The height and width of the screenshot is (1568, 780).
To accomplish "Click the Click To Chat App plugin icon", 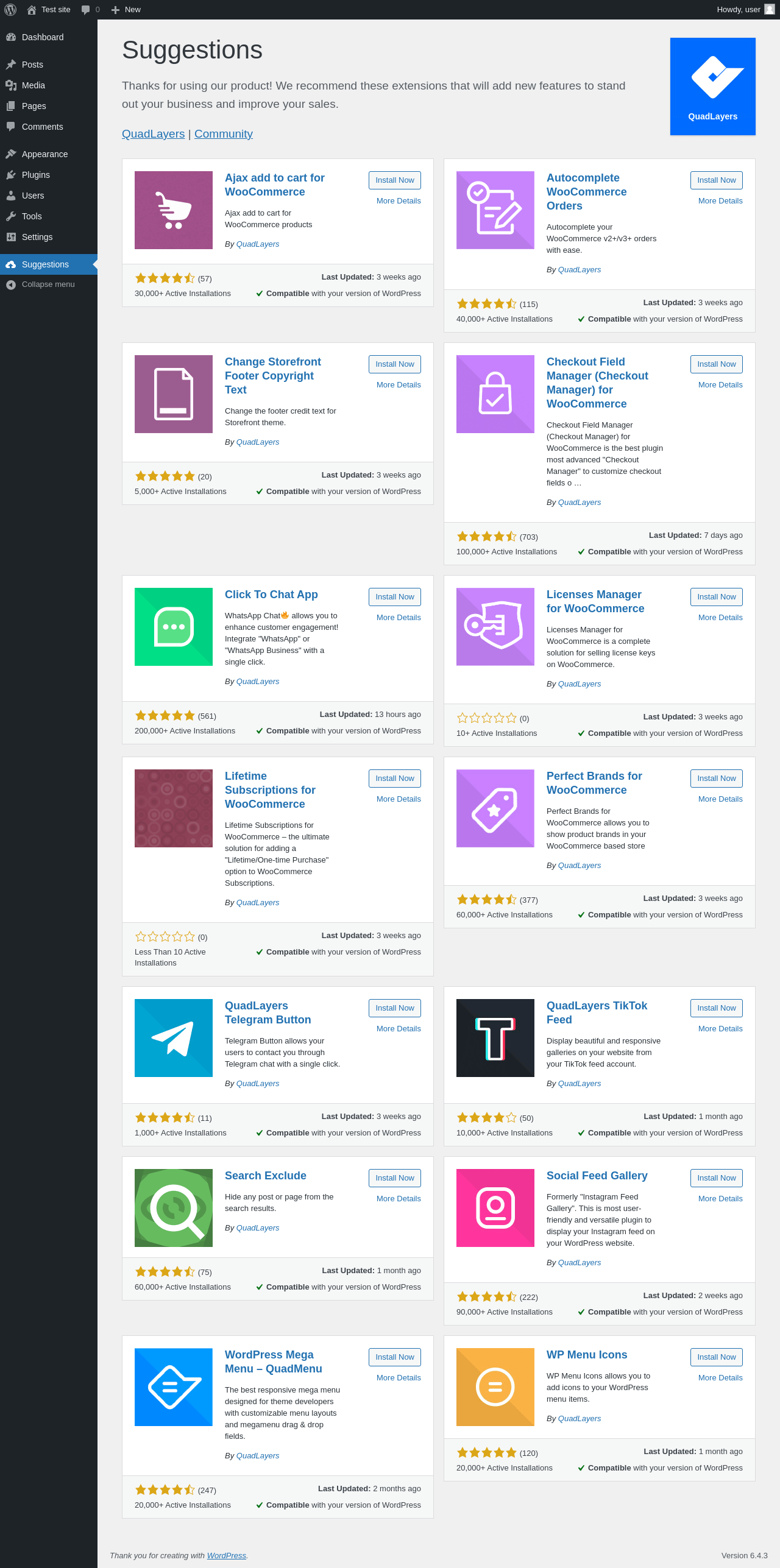I will 174,627.
